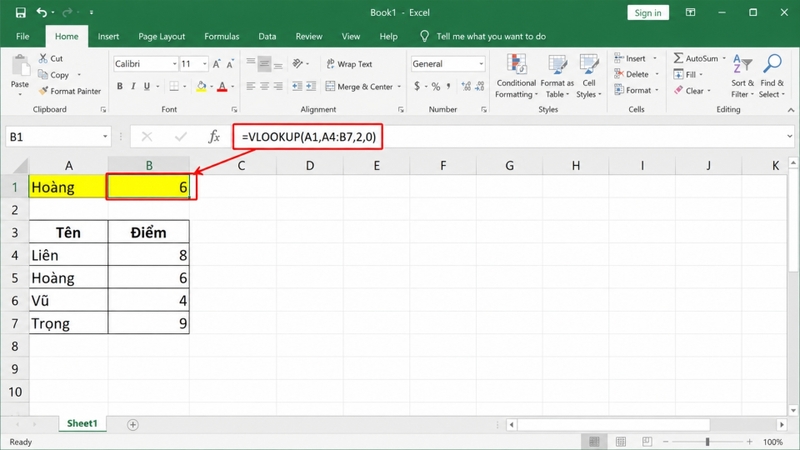800x450 pixels.
Task: Open the File menu
Action: [x=22, y=37]
